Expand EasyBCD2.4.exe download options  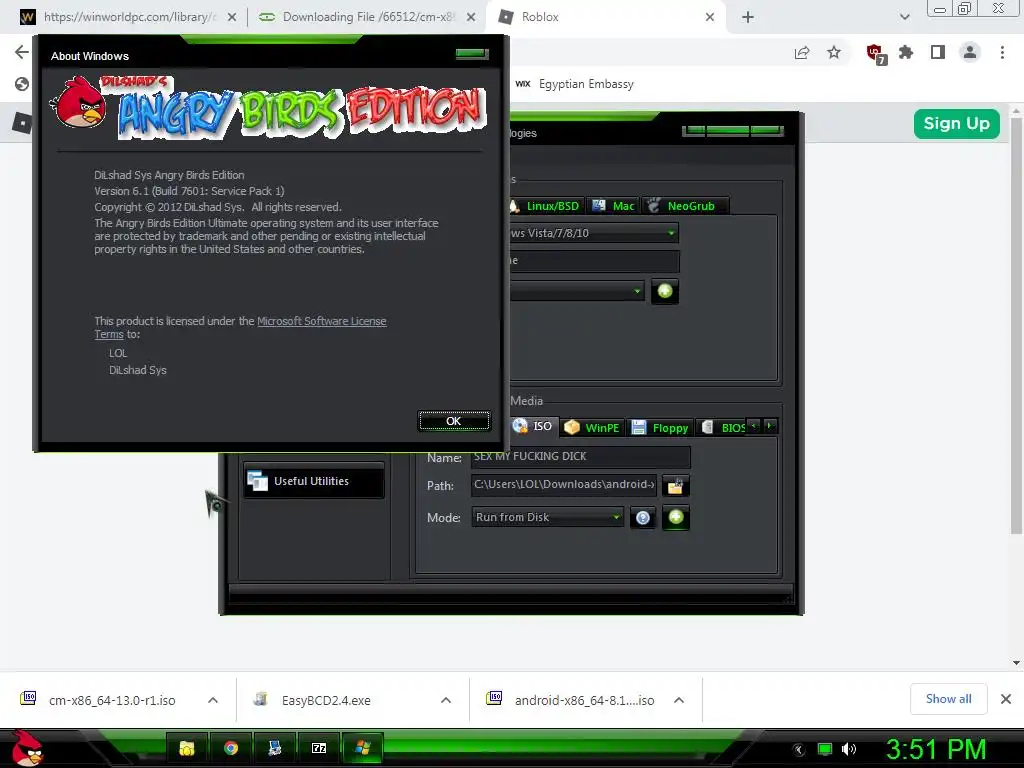446,700
